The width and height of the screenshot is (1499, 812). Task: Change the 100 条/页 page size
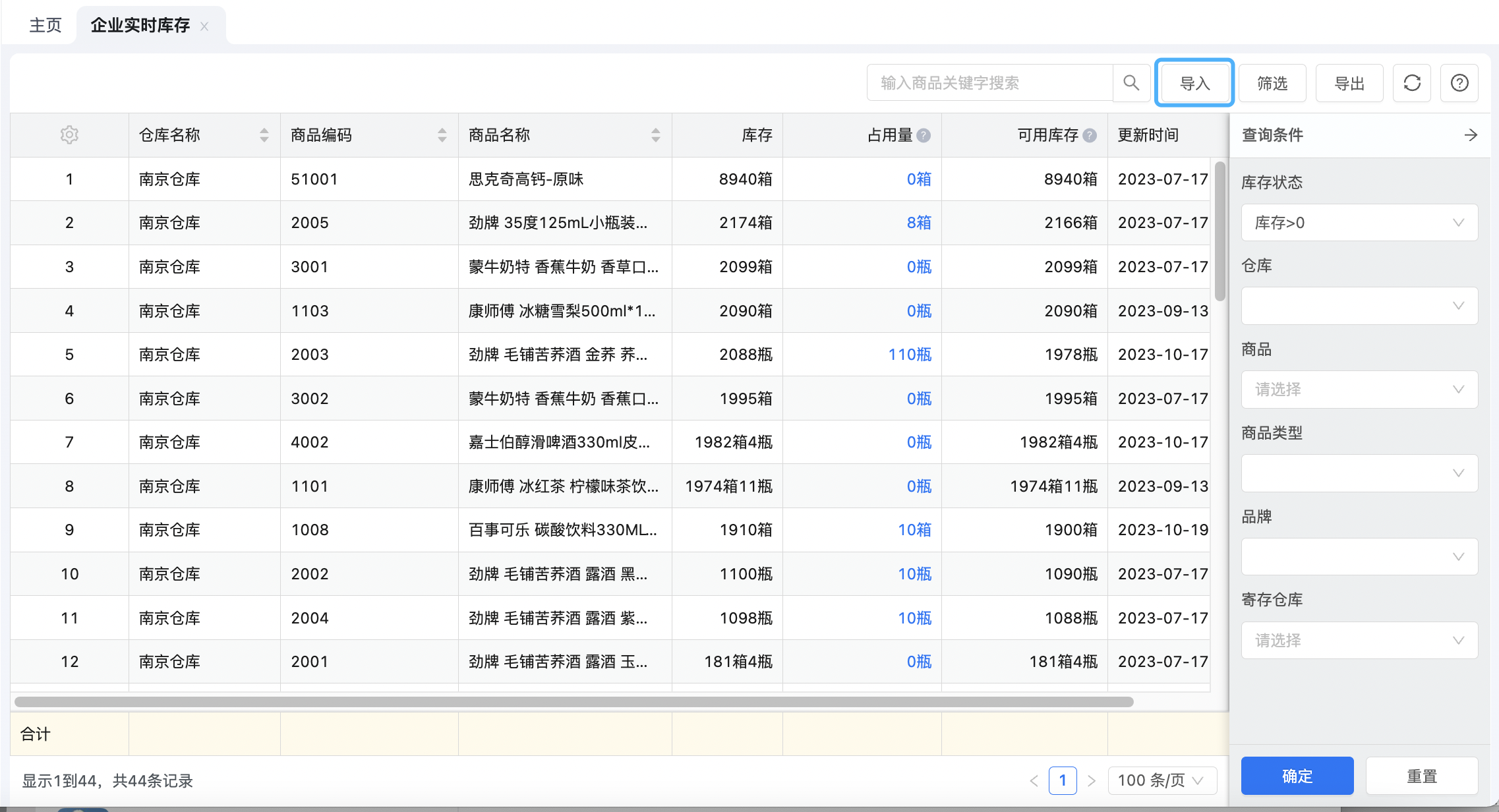coord(1162,781)
